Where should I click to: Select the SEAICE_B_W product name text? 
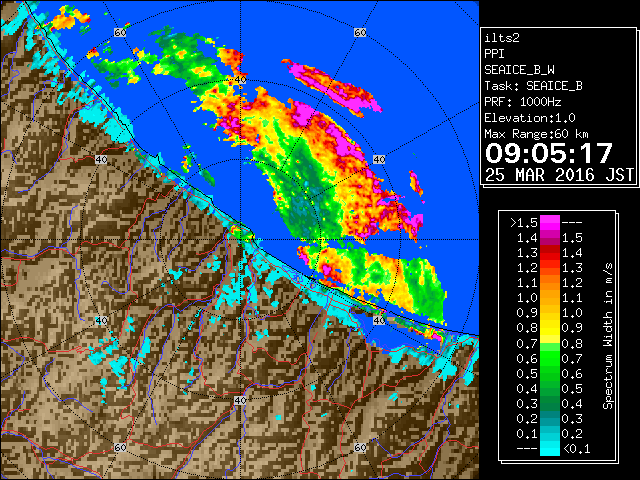tap(519, 70)
